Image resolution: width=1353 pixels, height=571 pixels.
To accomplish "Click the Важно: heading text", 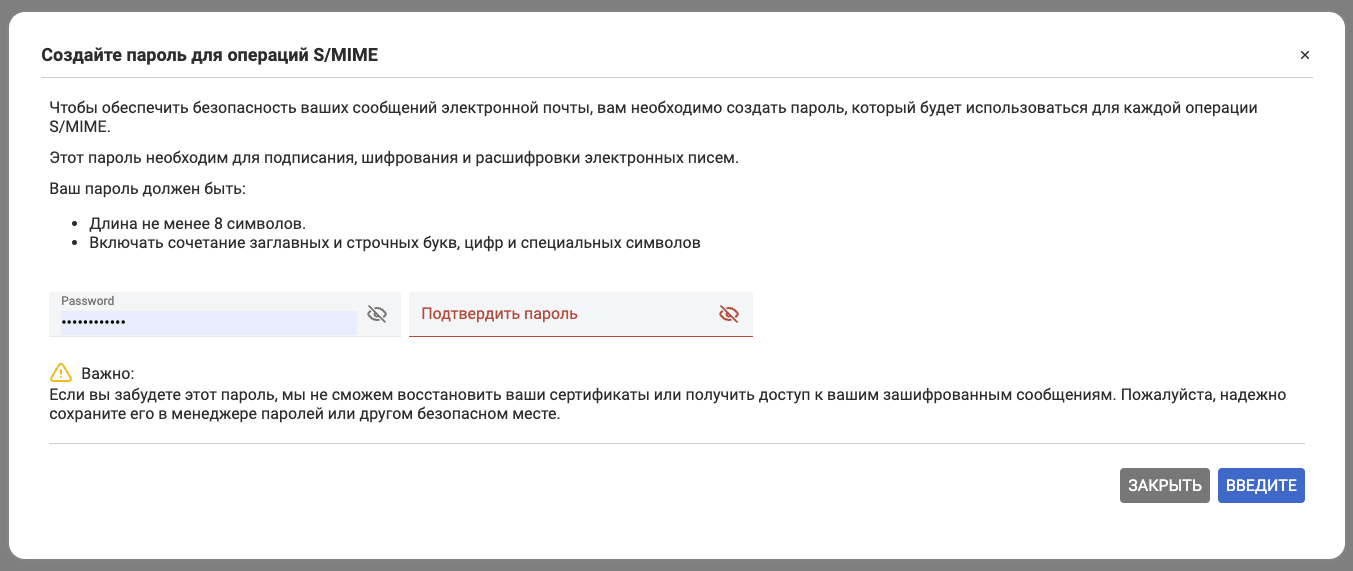I will point(106,374).
